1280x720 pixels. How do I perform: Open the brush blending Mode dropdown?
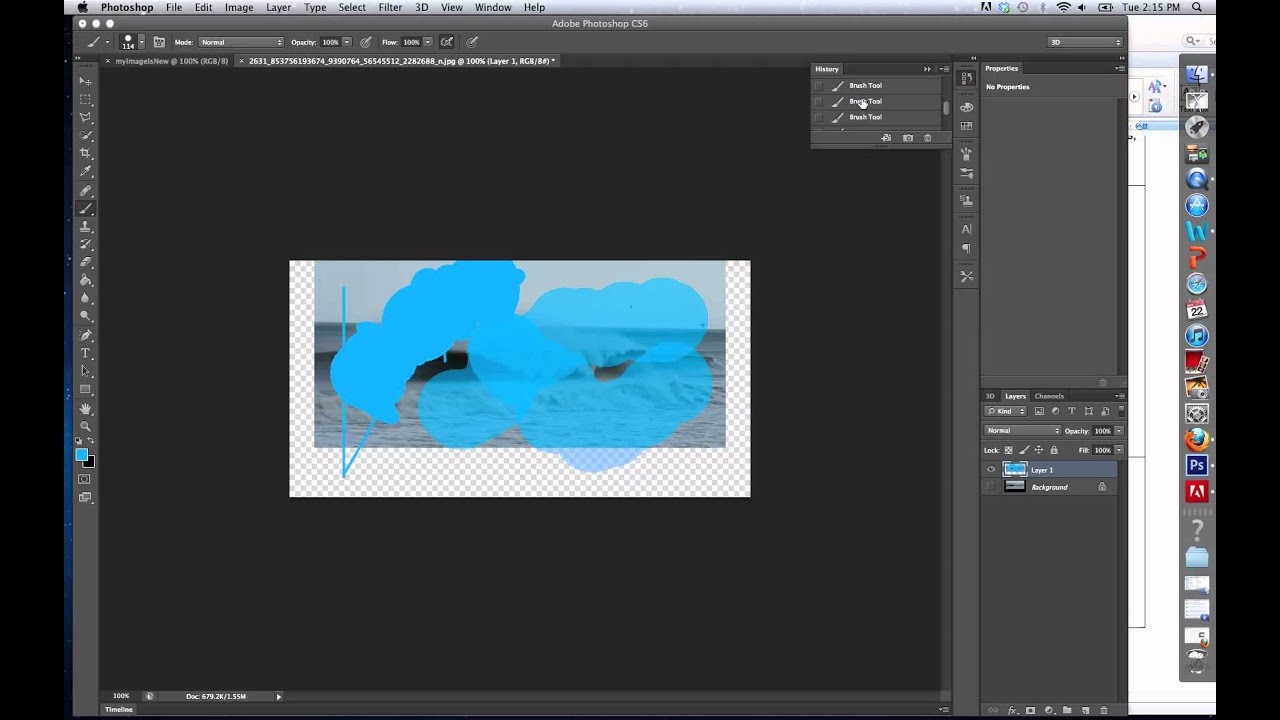click(x=241, y=42)
